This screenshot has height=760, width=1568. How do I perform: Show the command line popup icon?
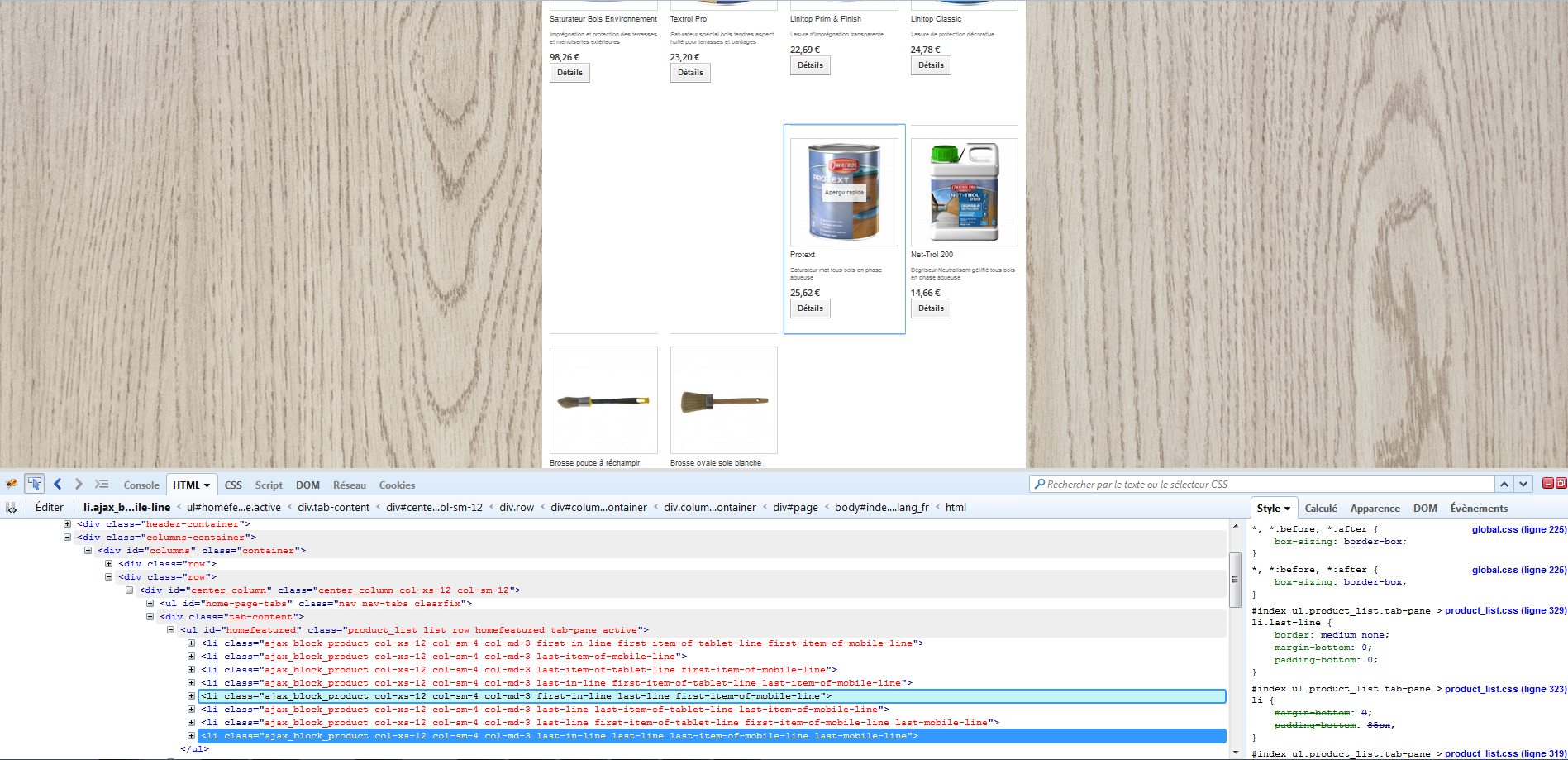(x=102, y=484)
